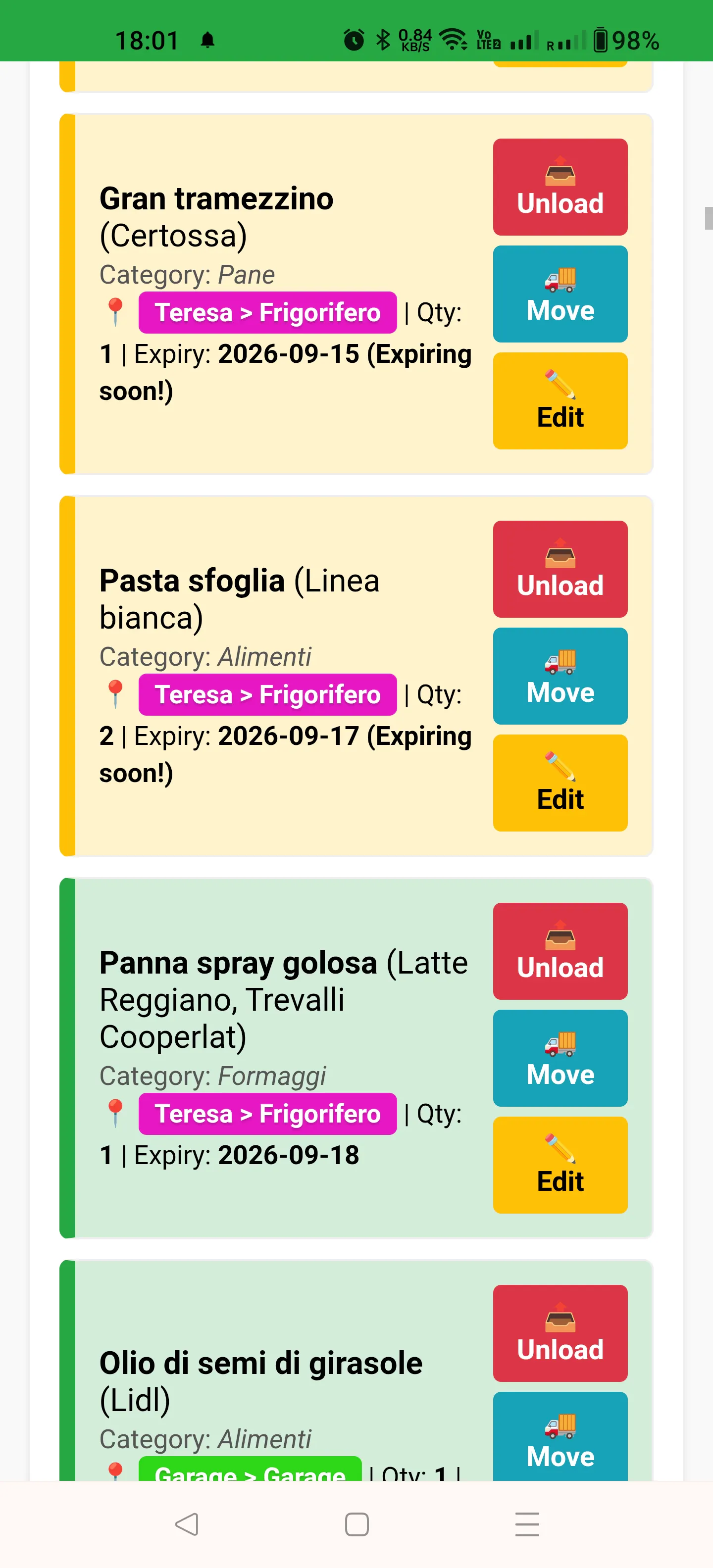713x1568 pixels.
Task: Unload the Pasta sfoglia item
Action: 560,569
